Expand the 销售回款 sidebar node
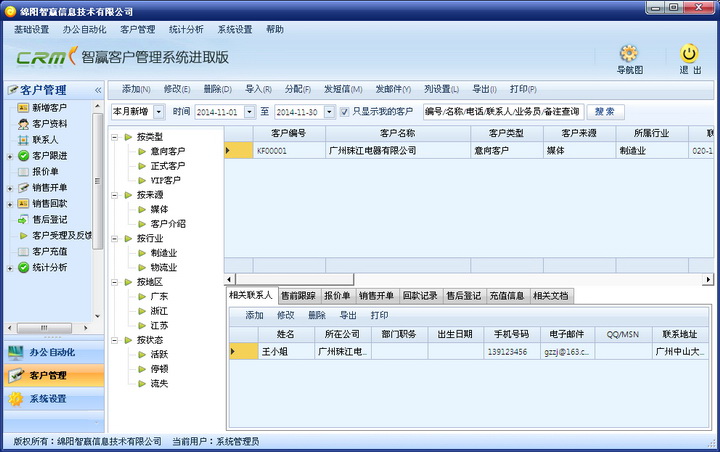The width and height of the screenshot is (720, 452). [10, 204]
